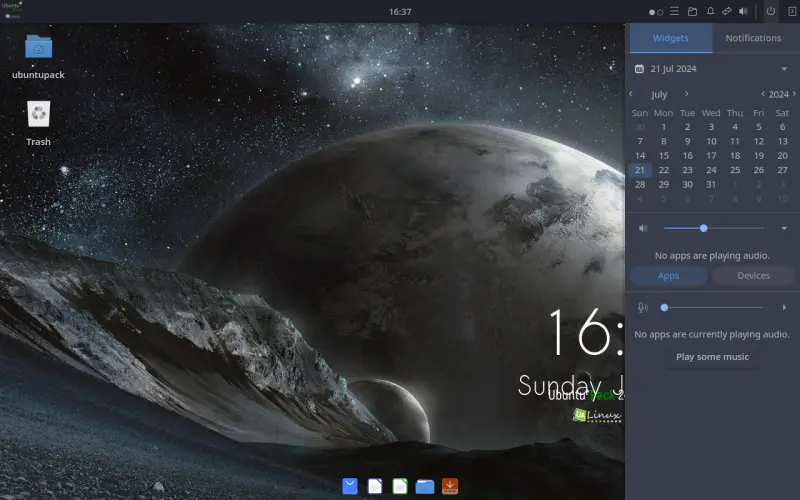This screenshot has height=500, width=800.
Task: Switch to first workspace dot indicator
Action: [x=652, y=12]
